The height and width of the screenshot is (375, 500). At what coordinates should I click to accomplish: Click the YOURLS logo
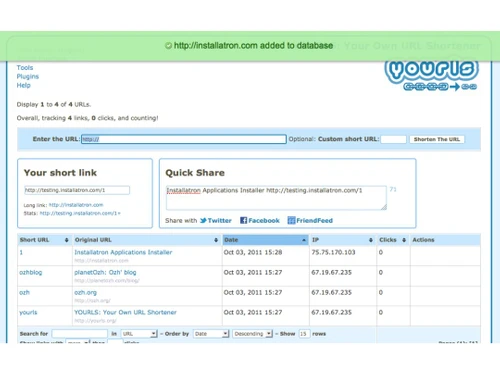point(432,76)
